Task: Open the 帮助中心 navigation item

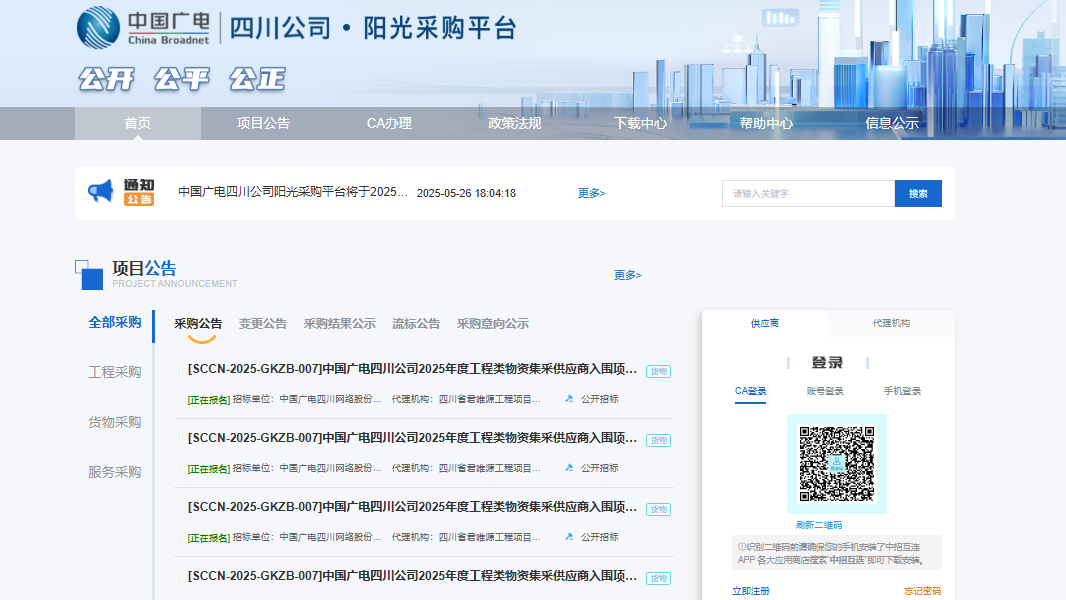Action: [x=766, y=123]
